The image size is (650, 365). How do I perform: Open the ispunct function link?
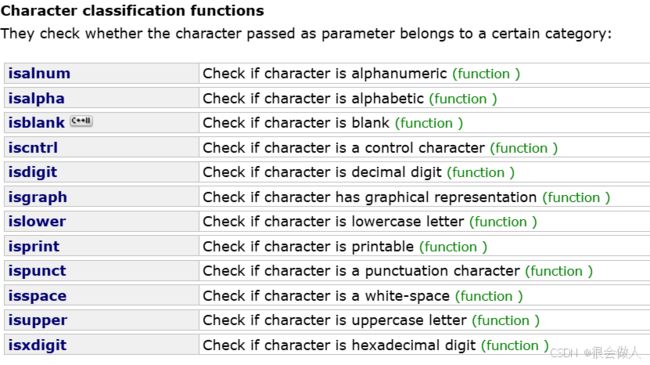click(37, 271)
